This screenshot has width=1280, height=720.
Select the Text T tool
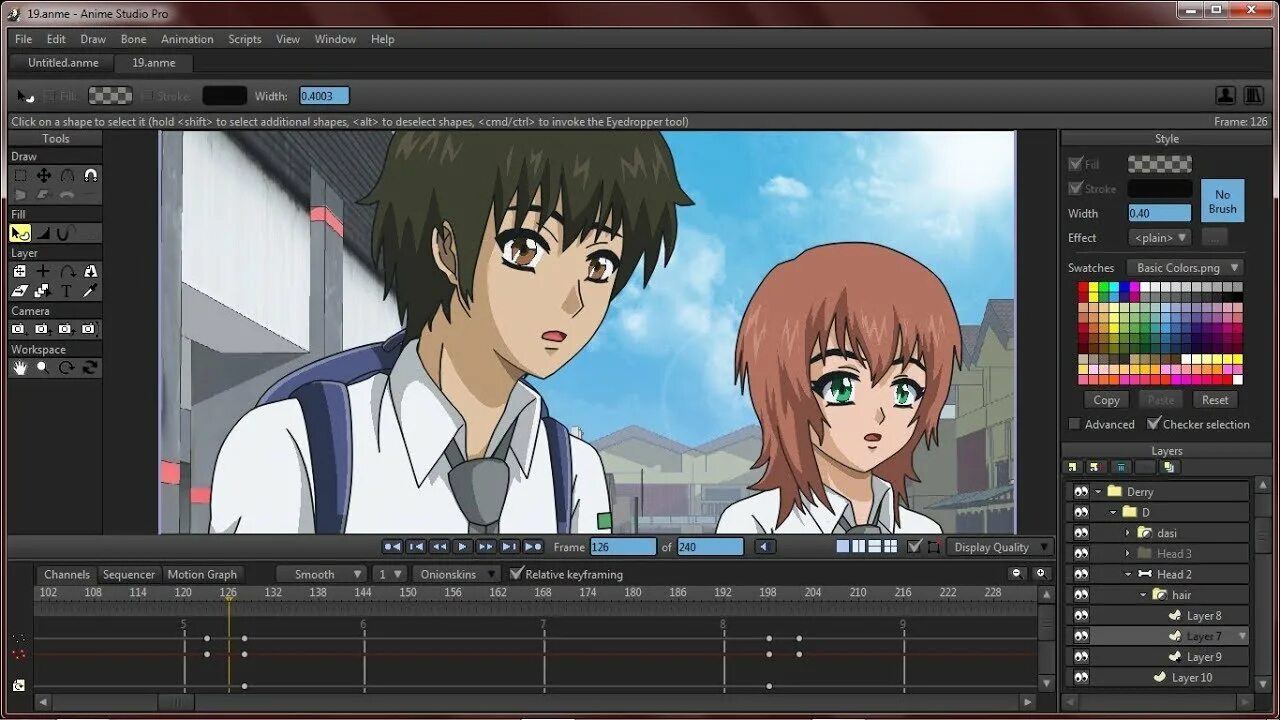click(x=67, y=291)
